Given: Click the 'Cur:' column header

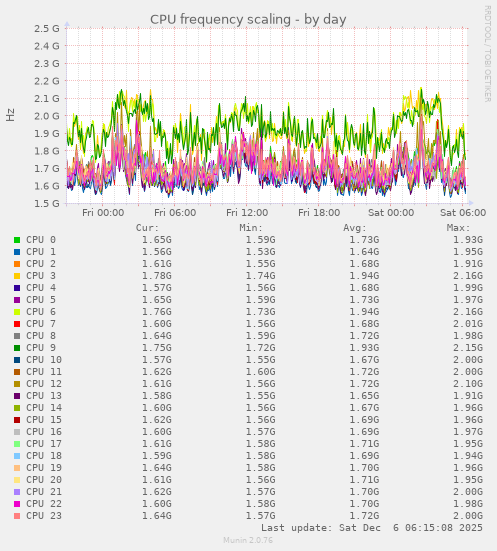Looking at the screenshot, I should click(148, 228).
